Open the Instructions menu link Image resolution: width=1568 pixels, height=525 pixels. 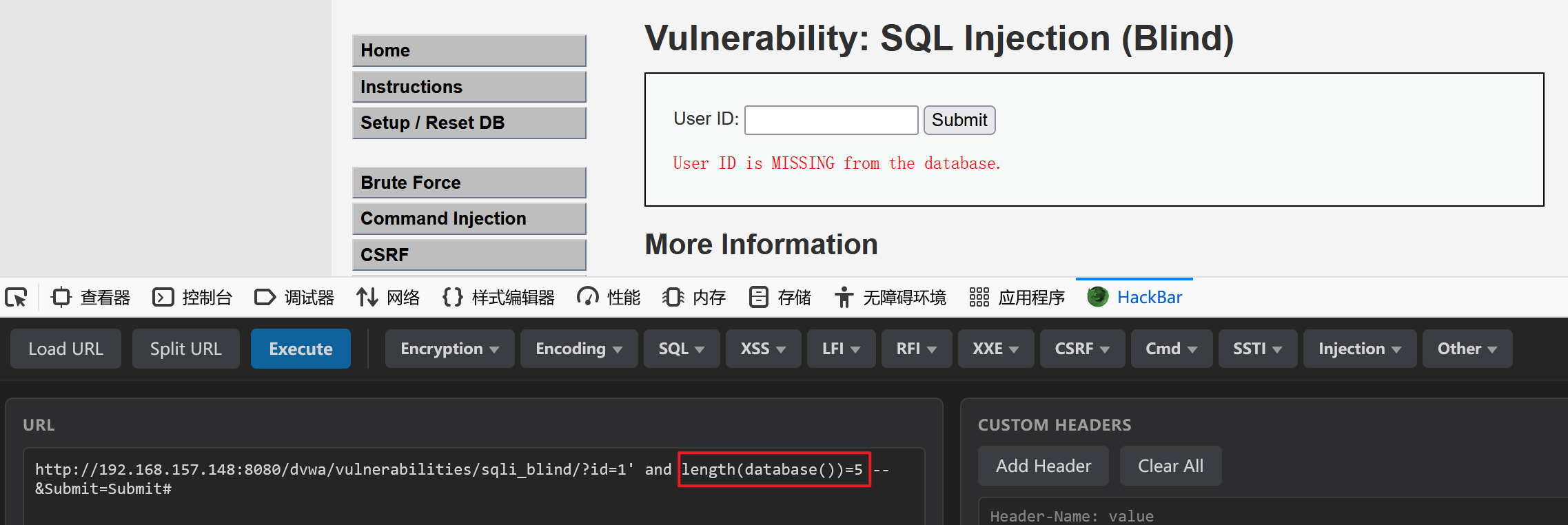pyautogui.click(x=469, y=87)
